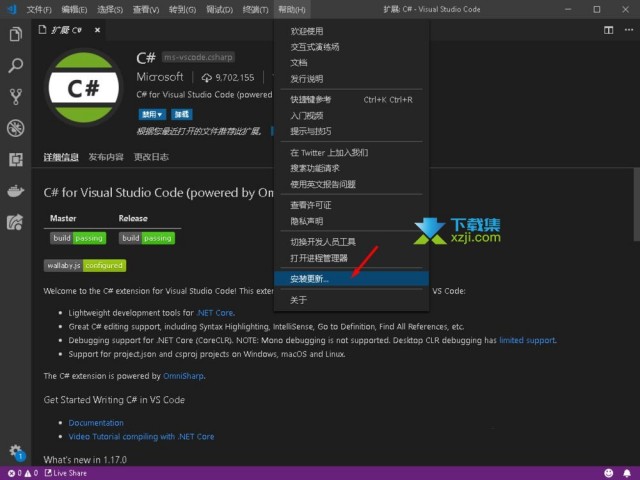
Task: Switch to the 发布内容 tab
Action: click(106, 157)
